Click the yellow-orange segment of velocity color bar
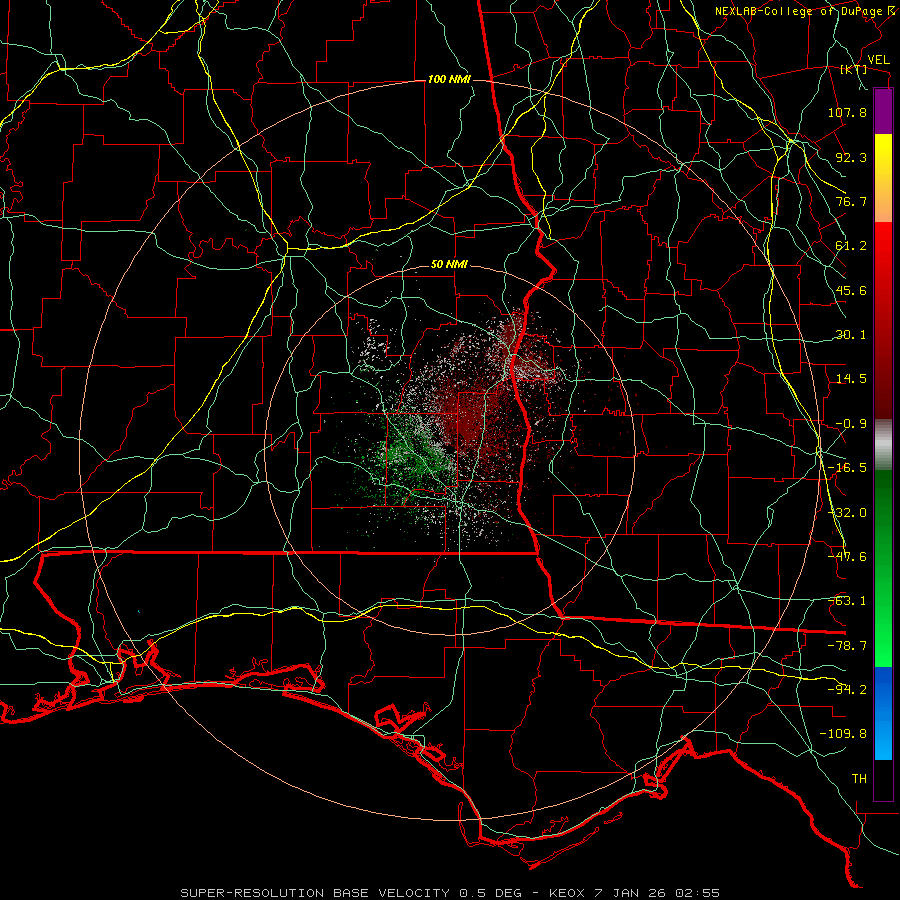The image size is (900, 900). point(883,178)
